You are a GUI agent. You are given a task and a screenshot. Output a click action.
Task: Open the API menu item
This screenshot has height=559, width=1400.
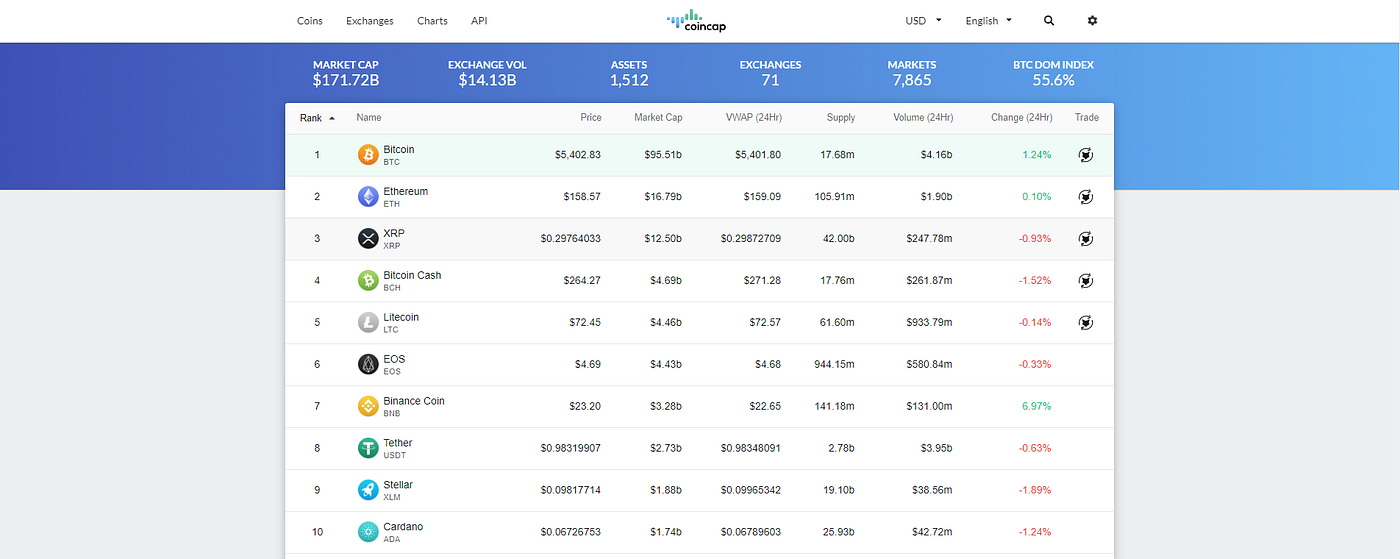[x=479, y=21]
